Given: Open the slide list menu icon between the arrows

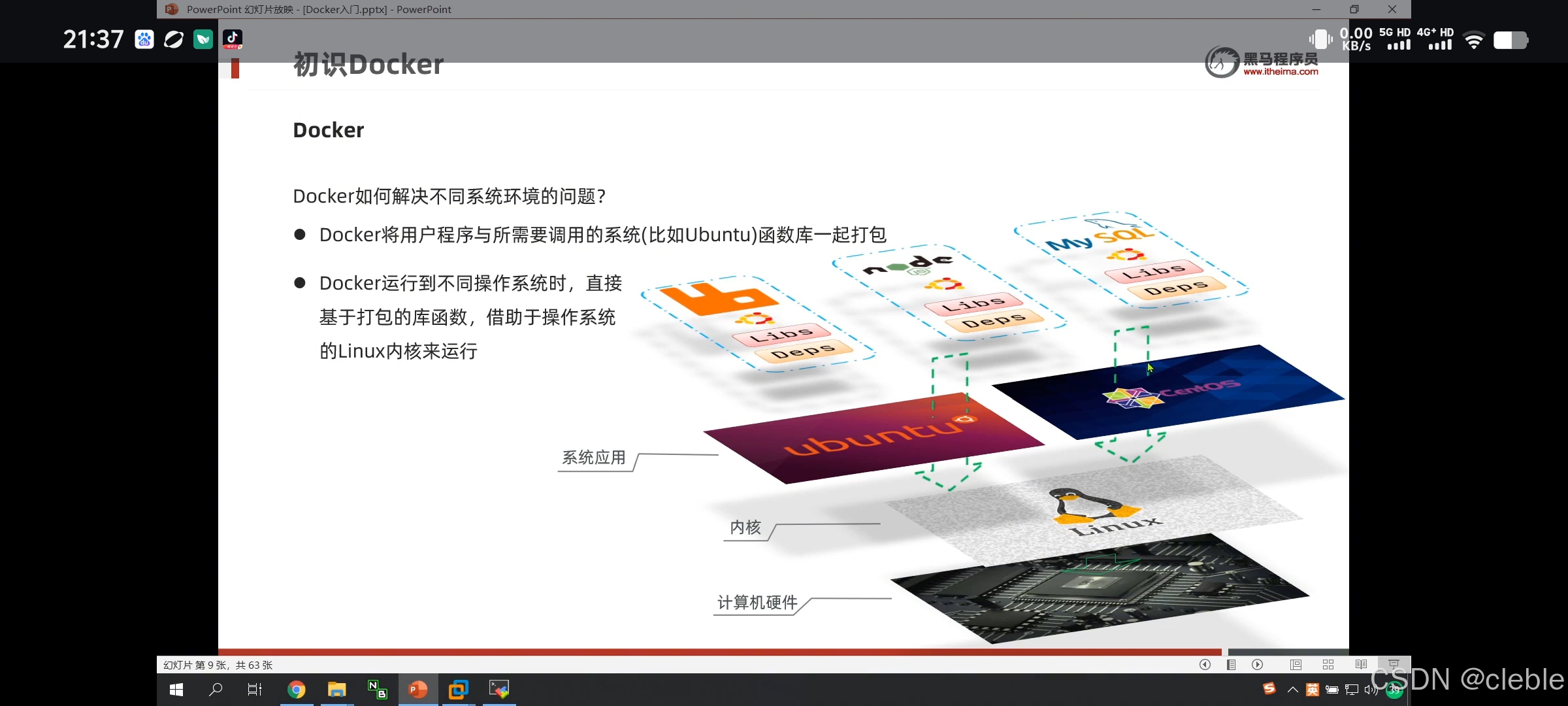Looking at the screenshot, I should click(x=1231, y=665).
